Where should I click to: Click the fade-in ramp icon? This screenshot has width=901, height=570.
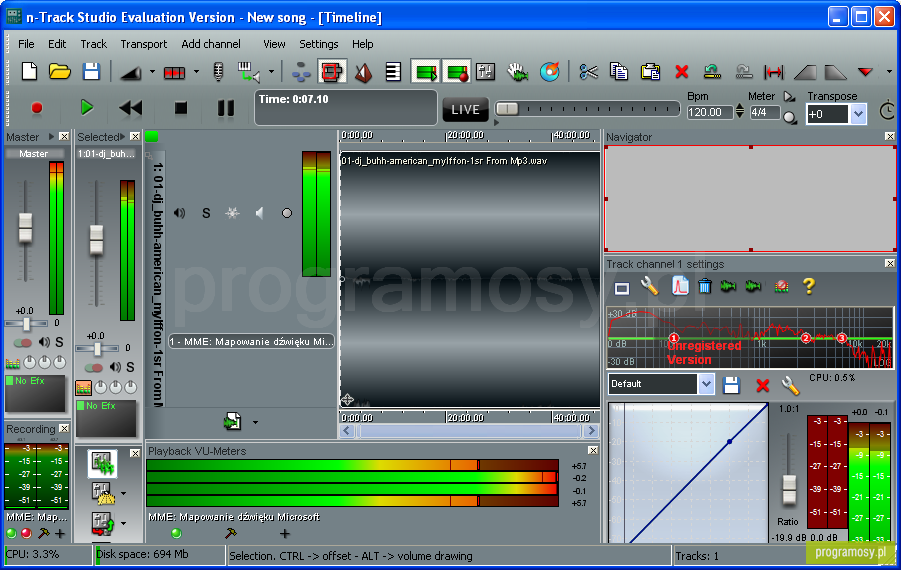805,72
